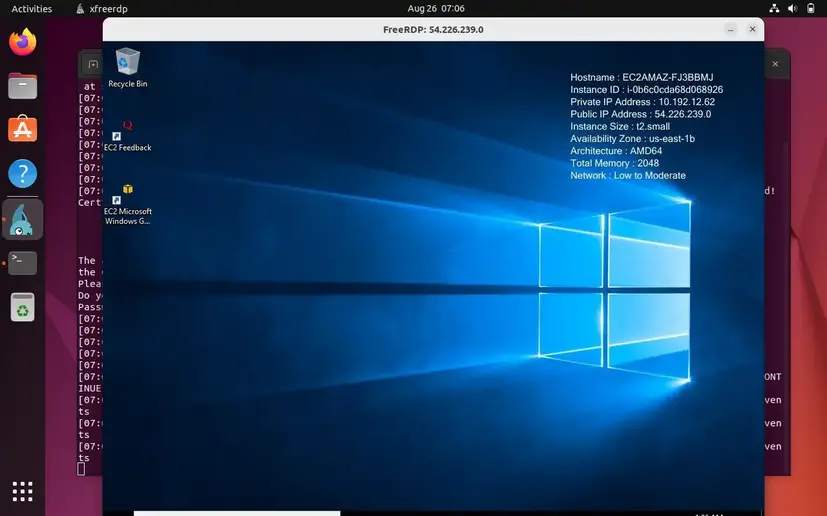Select the FreeRDP shark icon in dock

coord(22,219)
